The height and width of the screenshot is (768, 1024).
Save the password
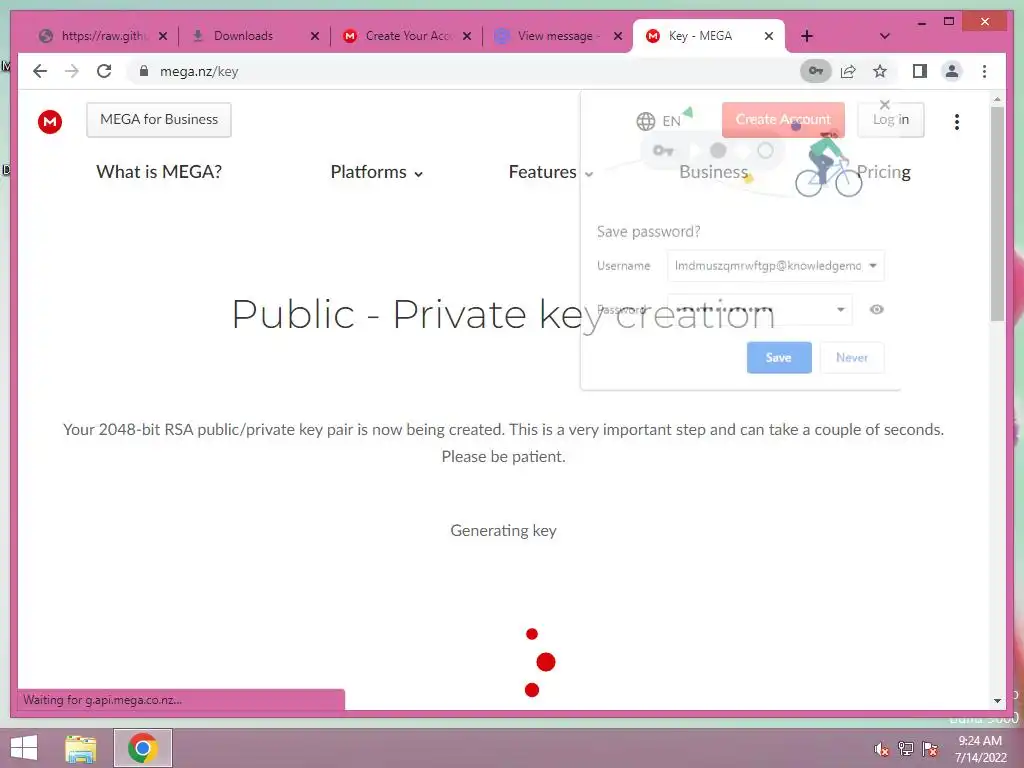[x=779, y=358]
